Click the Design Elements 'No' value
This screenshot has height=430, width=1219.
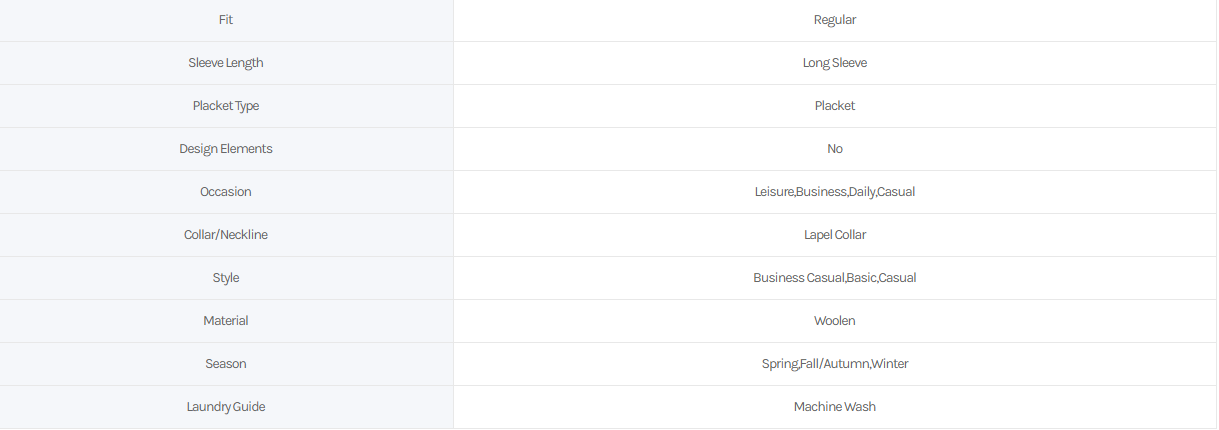point(835,149)
